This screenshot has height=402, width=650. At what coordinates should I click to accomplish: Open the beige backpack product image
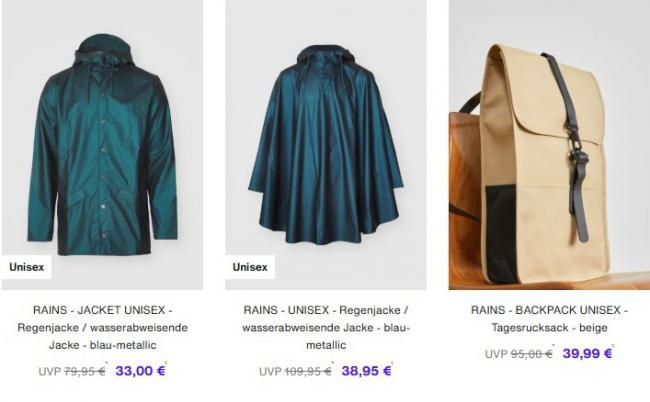(549, 145)
